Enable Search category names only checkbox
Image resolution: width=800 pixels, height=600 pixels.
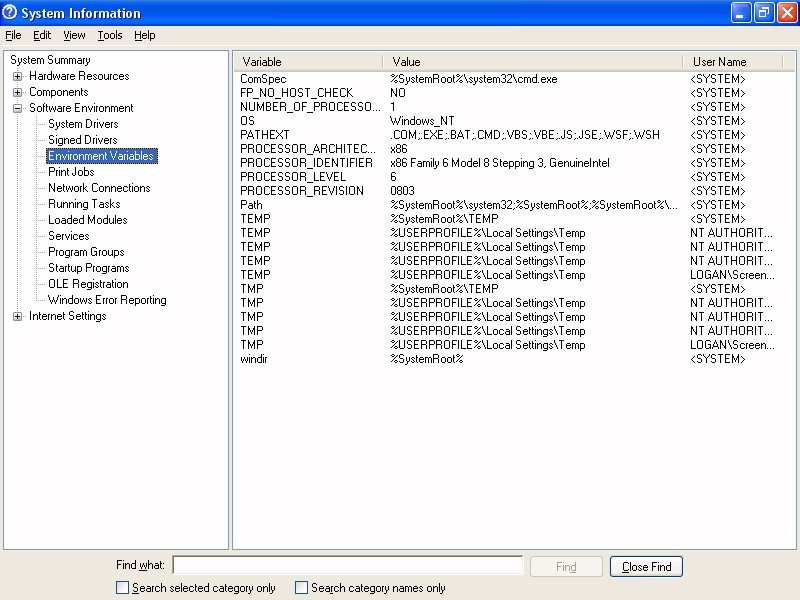click(301, 588)
